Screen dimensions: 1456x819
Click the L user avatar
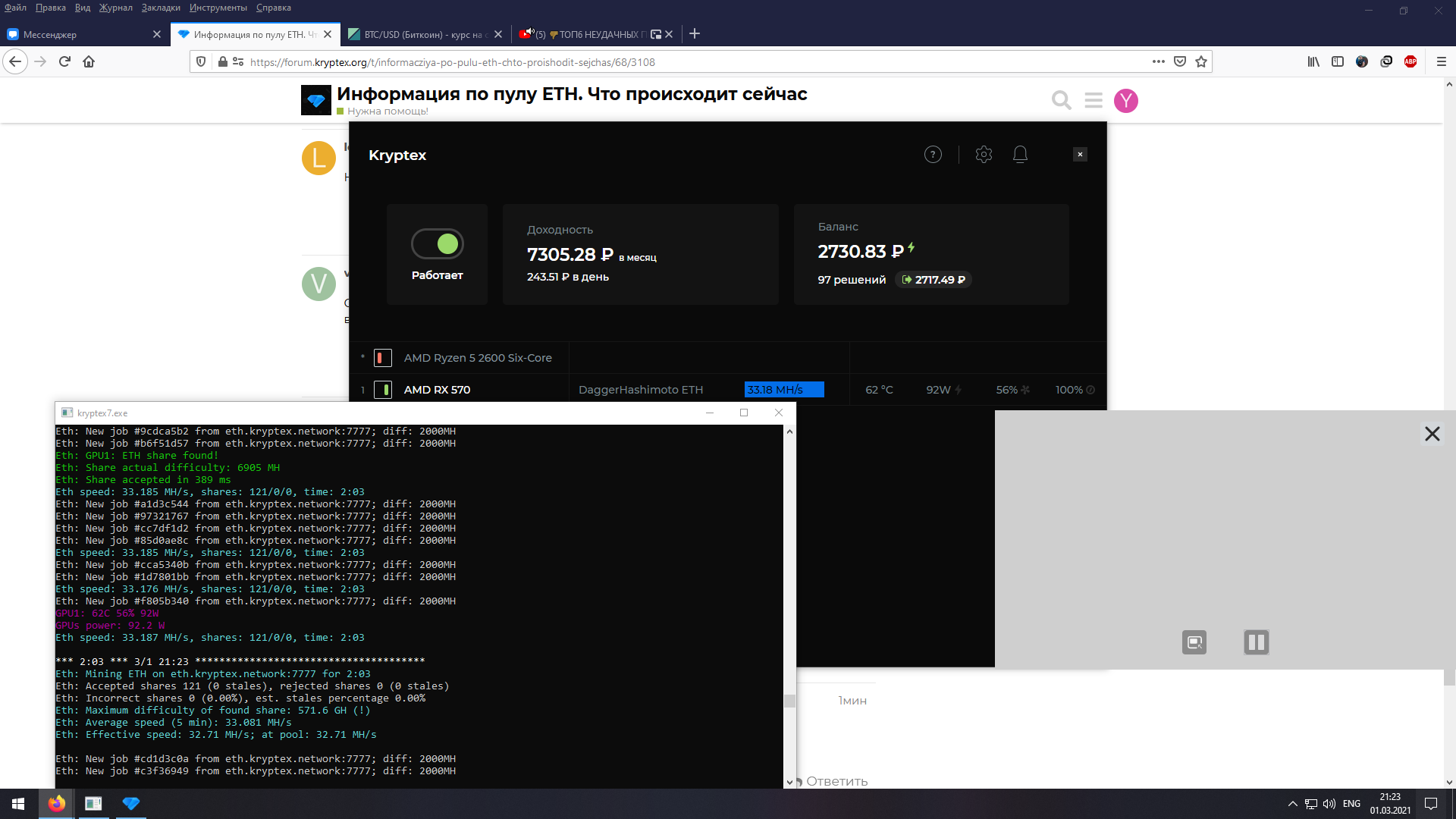click(x=318, y=158)
